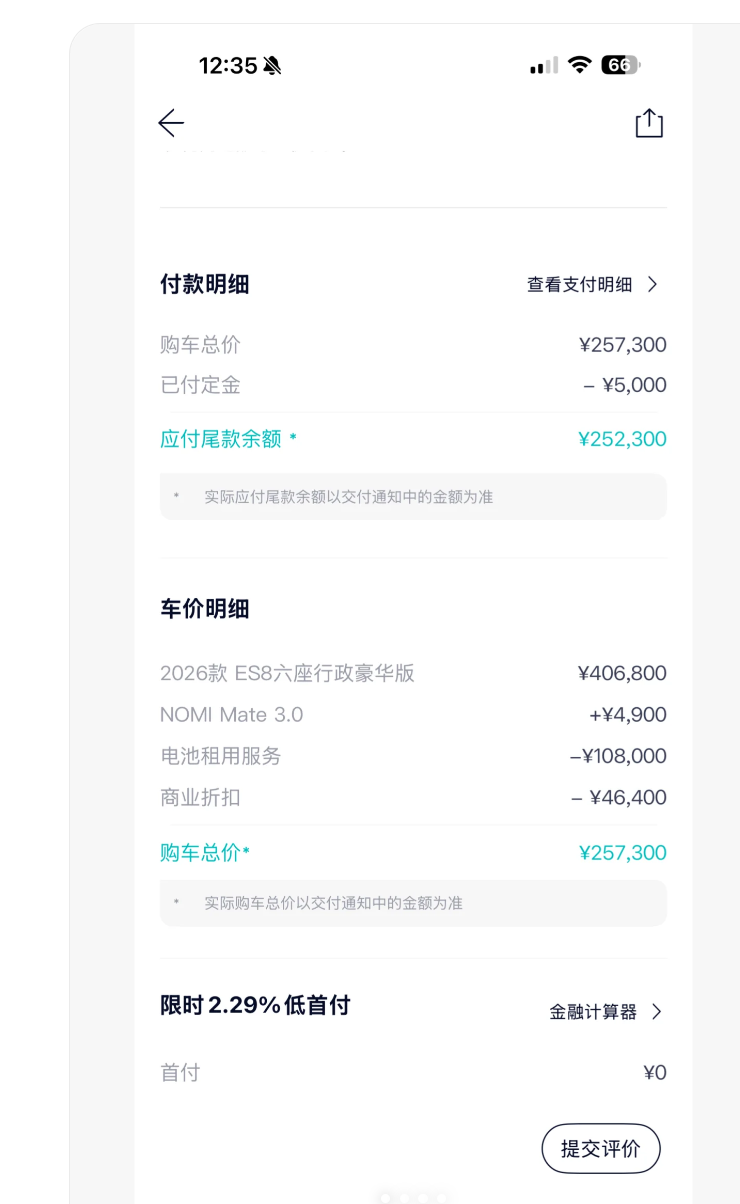
Task: Tap the share icon at top right
Action: 649,123
